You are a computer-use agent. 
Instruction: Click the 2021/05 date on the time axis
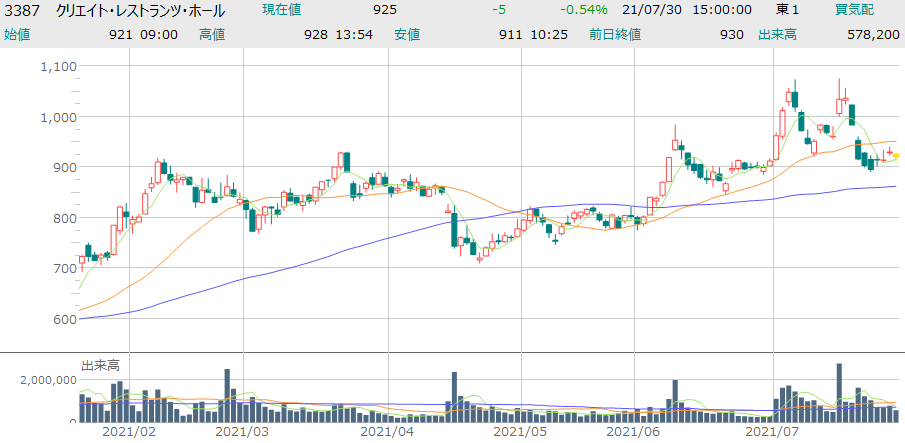[521, 432]
